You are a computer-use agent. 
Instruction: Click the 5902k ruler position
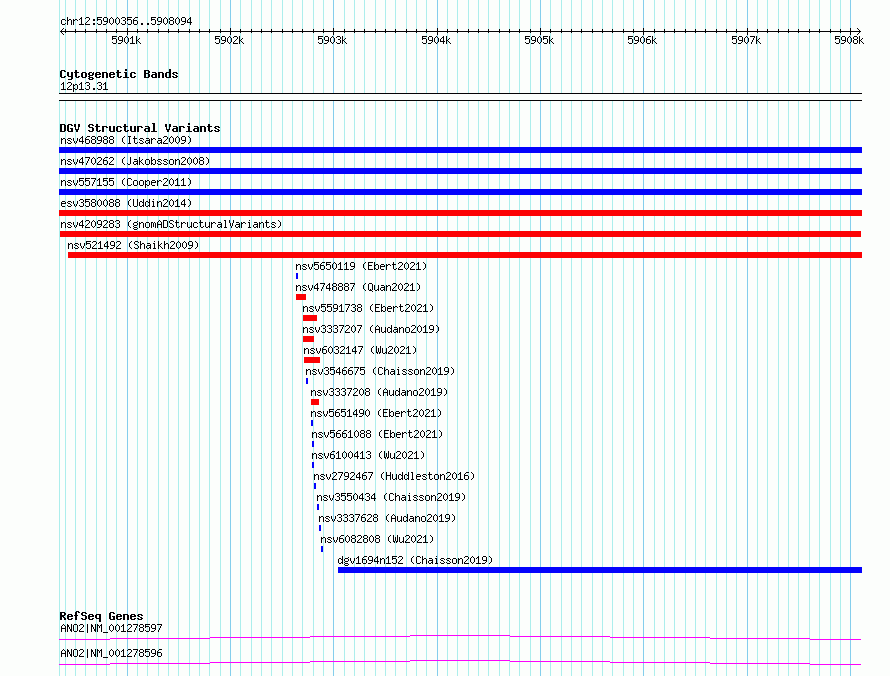[229, 40]
